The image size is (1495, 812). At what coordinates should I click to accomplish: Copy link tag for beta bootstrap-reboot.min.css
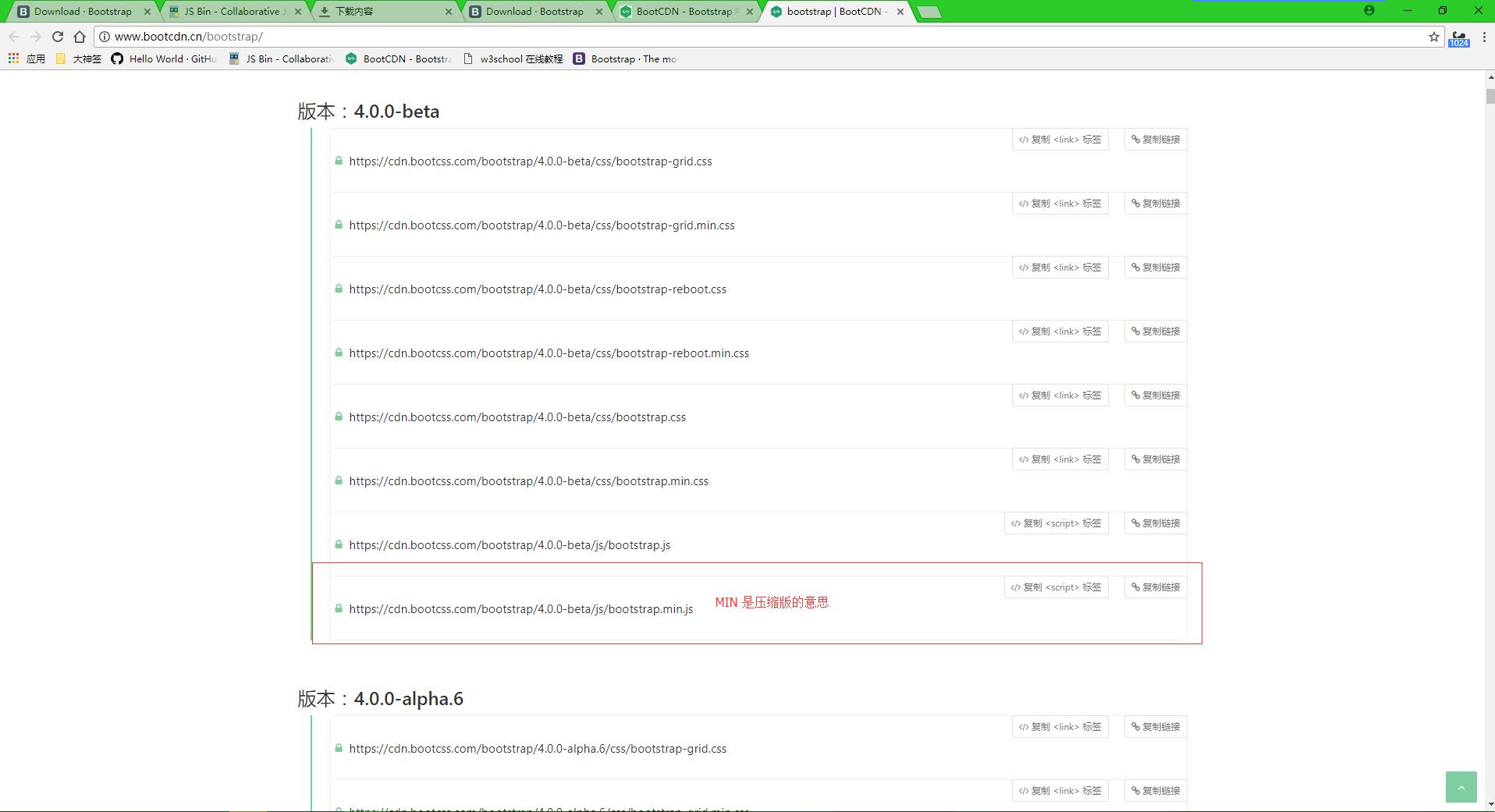pos(1060,332)
